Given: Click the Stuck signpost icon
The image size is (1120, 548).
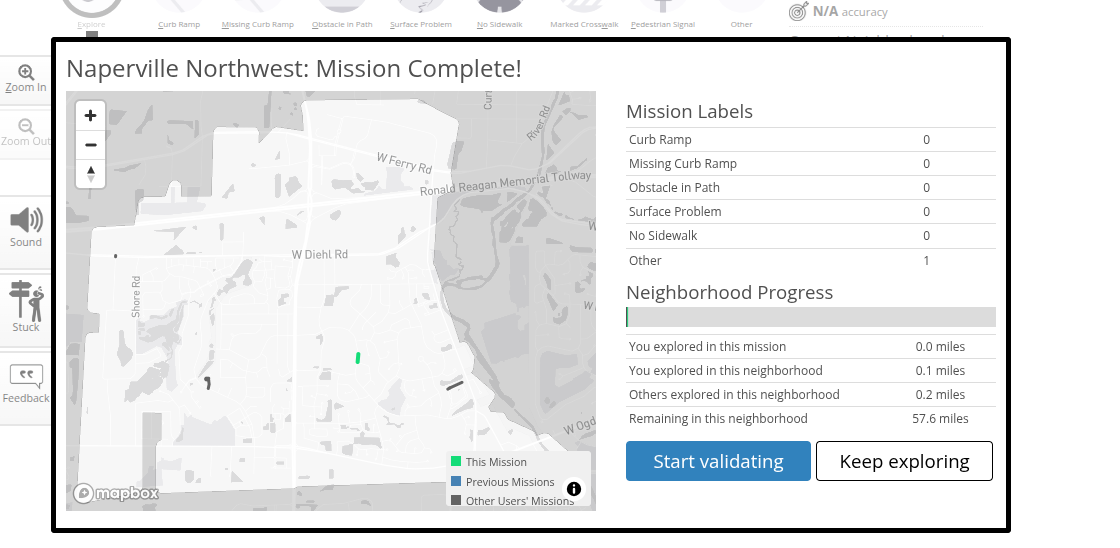Looking at the screenshot, I should coord(26,298).
